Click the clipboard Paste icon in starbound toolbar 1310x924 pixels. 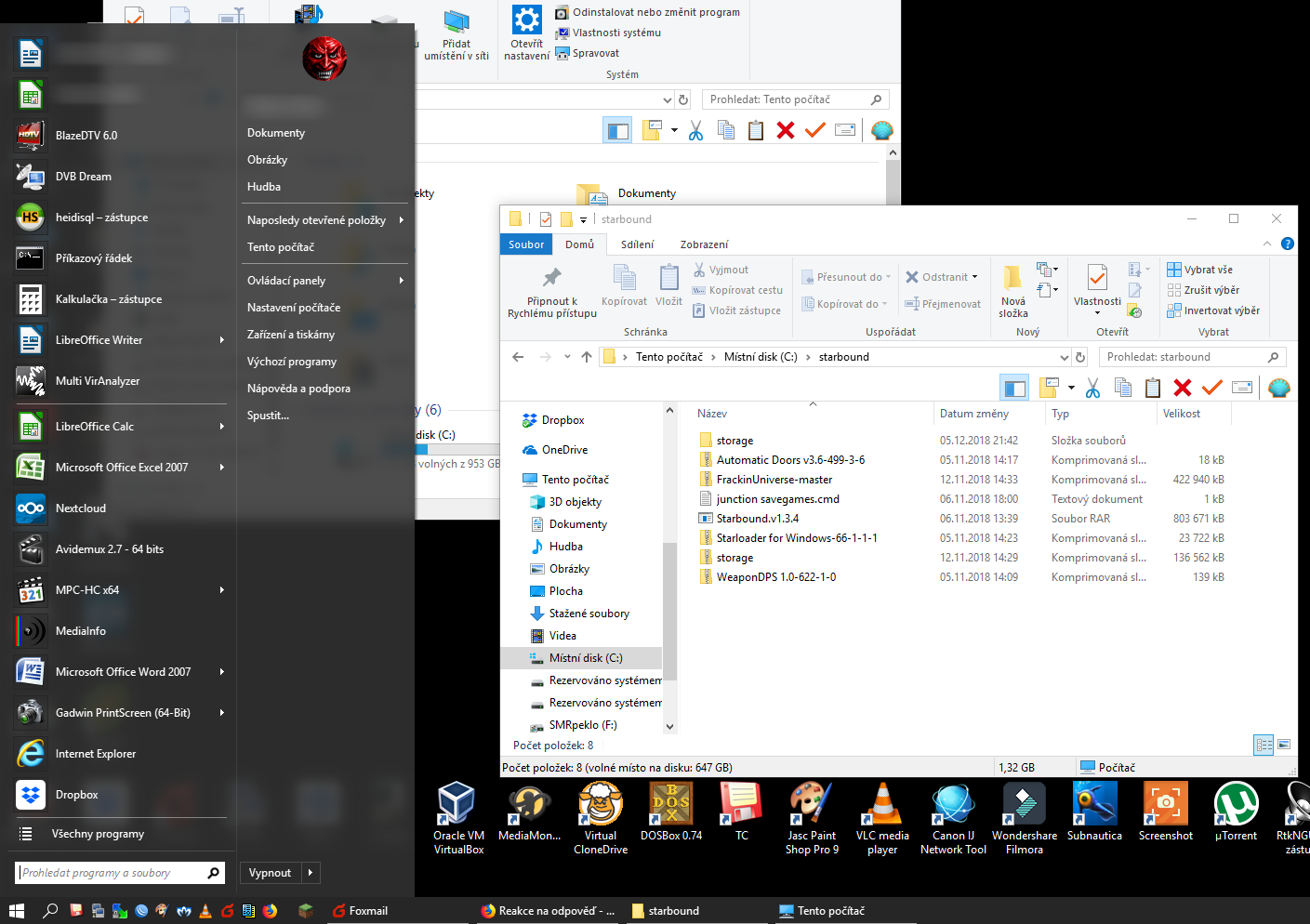tap(1153, 388)
